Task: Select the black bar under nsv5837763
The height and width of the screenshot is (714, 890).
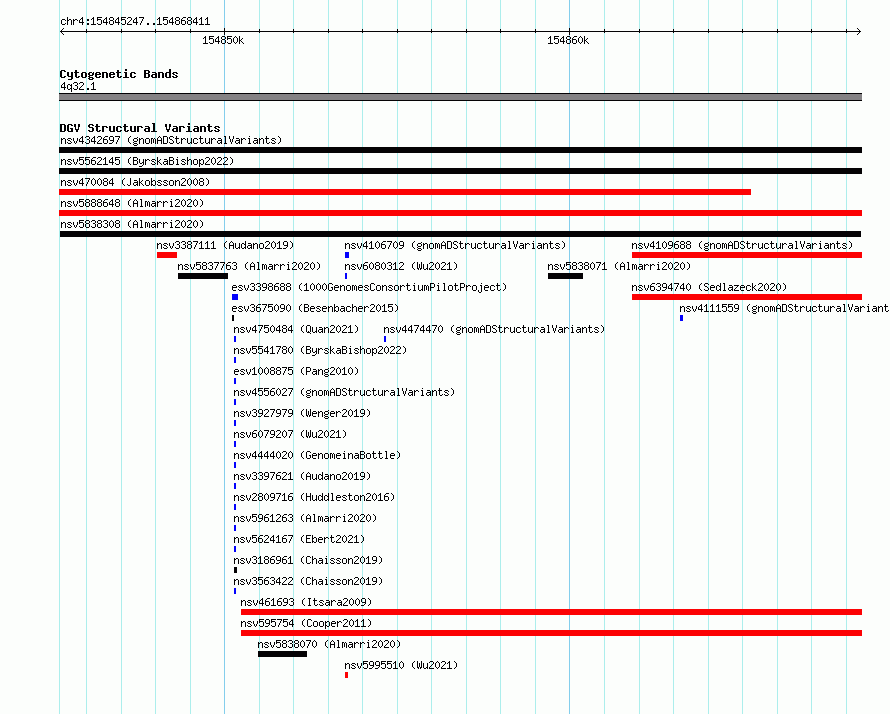Action: tap(203, 276)
